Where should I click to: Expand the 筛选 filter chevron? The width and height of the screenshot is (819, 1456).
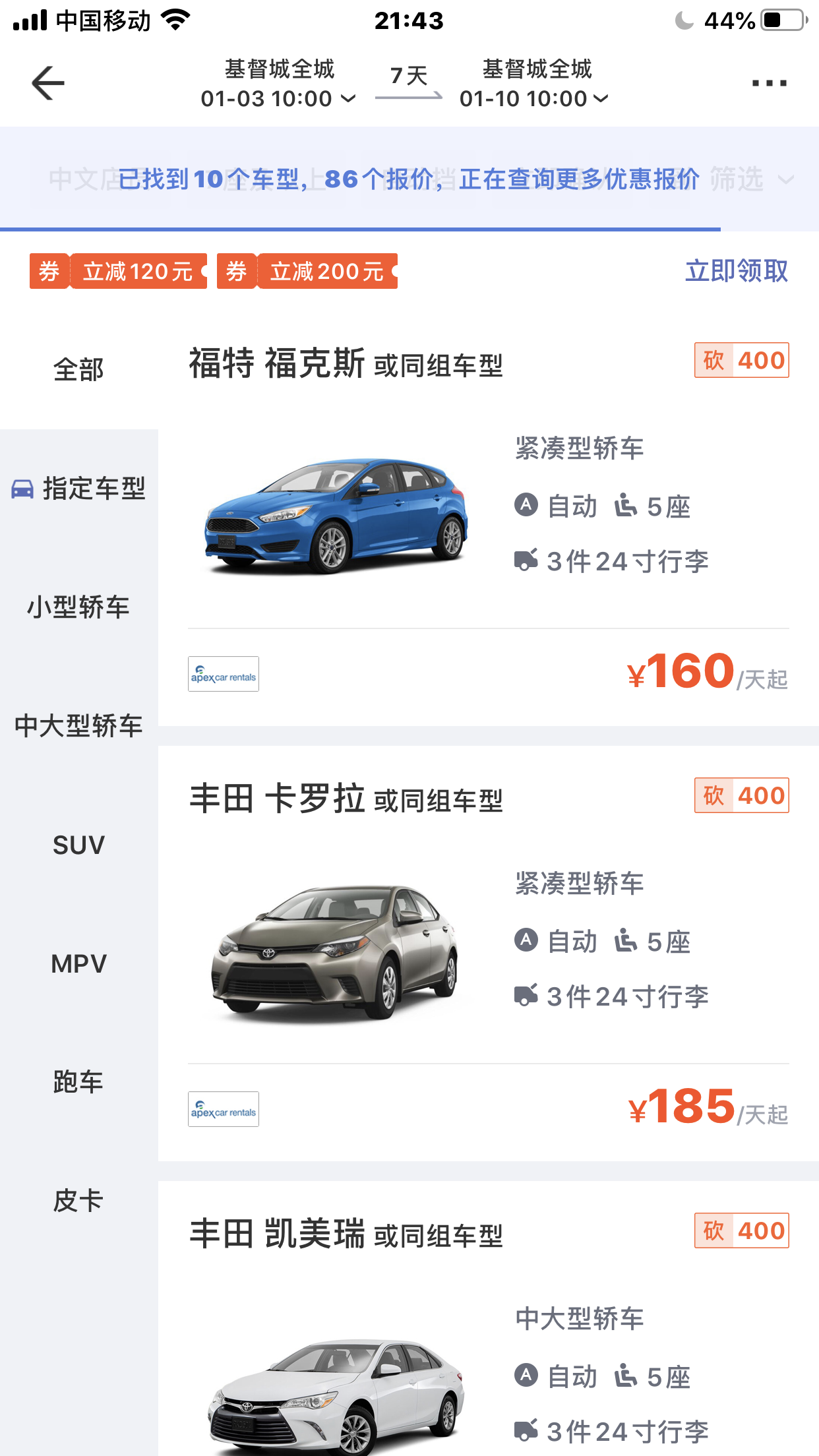tap(785, 179)
